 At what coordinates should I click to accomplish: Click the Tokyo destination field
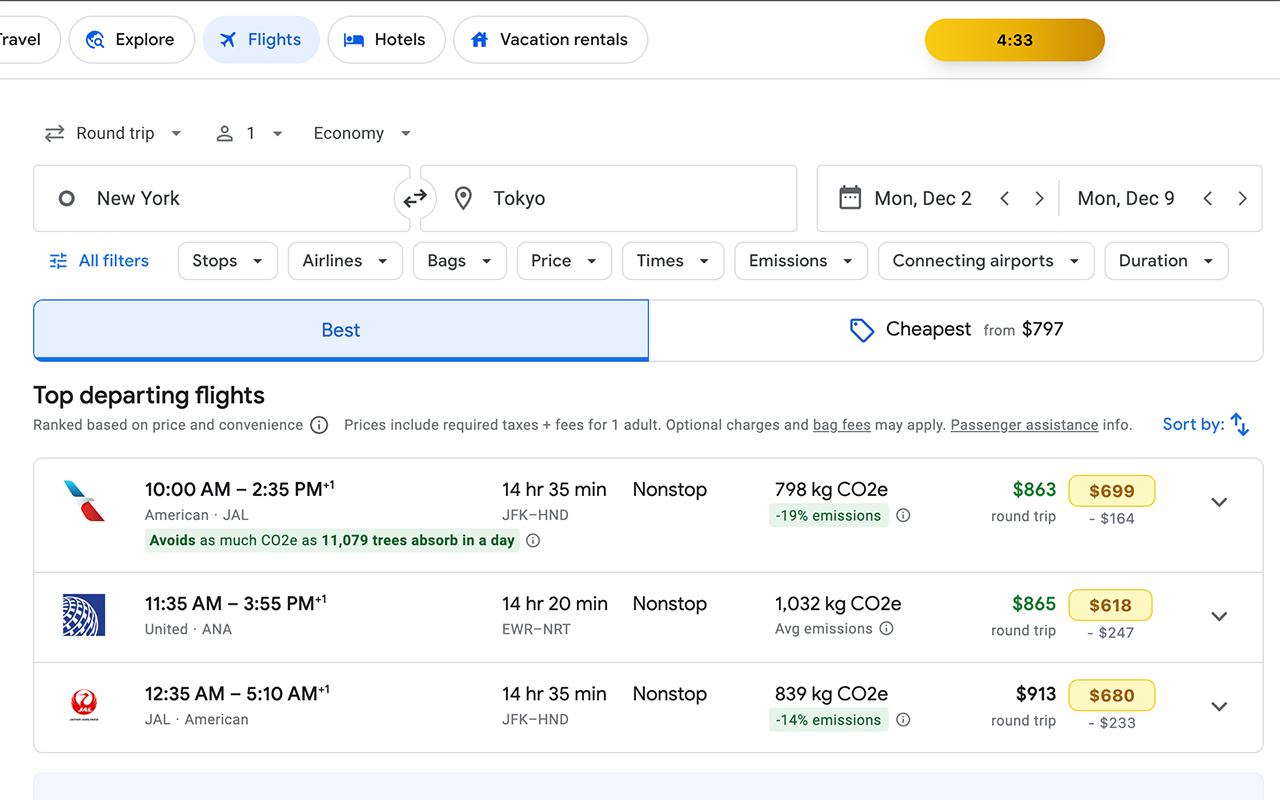(608, 198)
